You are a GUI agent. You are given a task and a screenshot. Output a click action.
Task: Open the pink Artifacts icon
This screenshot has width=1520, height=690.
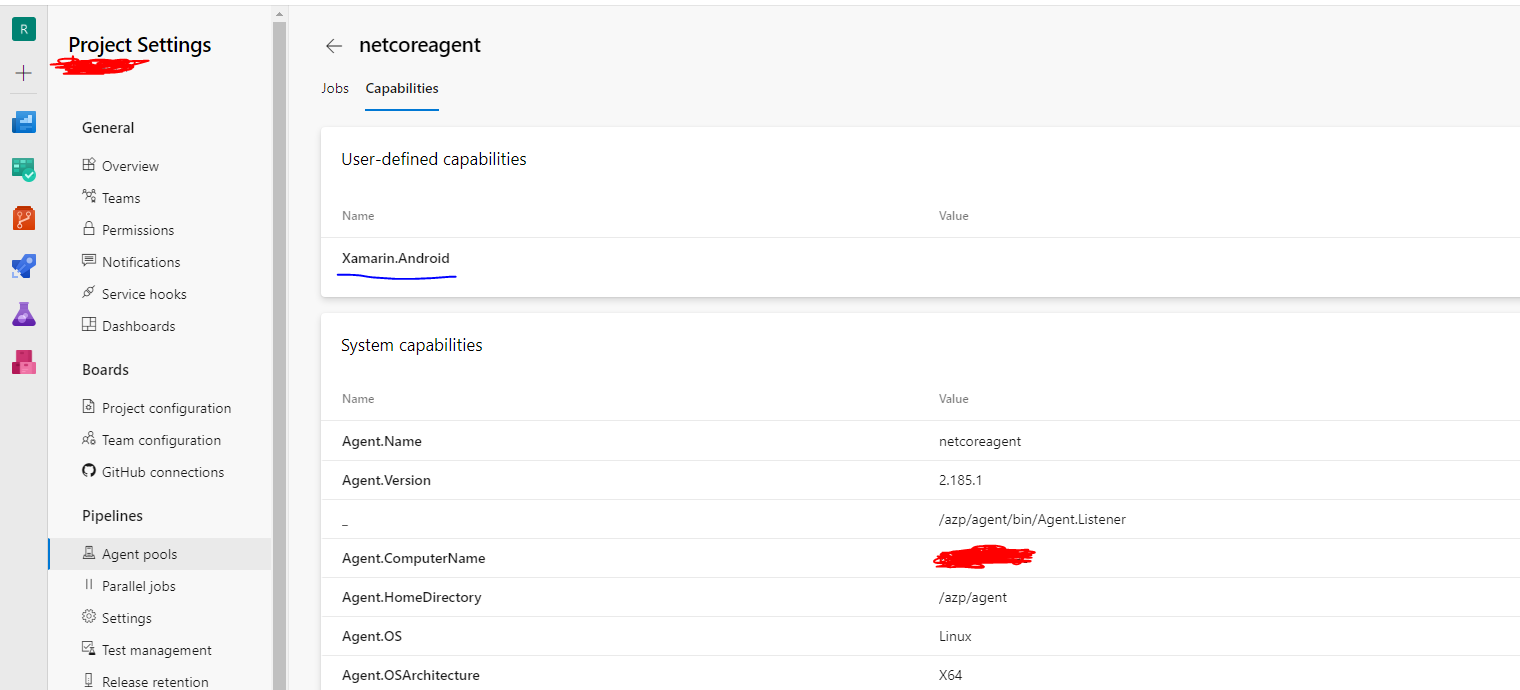click(x=24, y=362)
